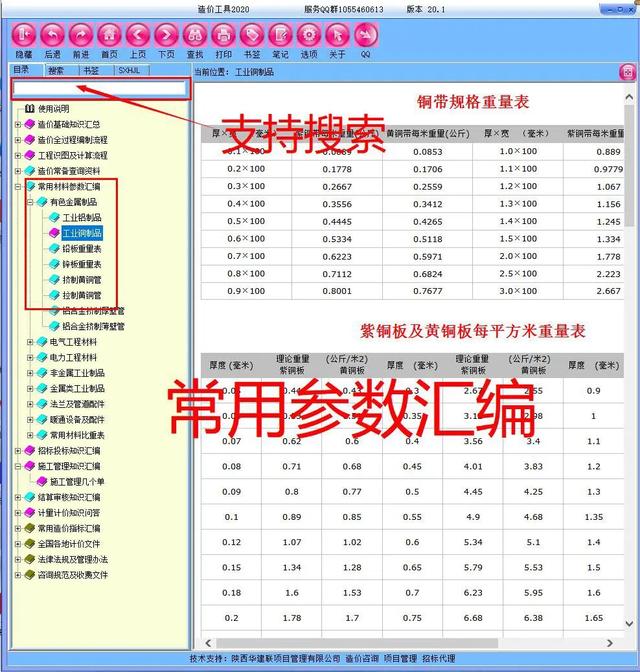This screenshot has width=640, height=672.
Task: Expand 法兰及管道配件 node
Action: click(x=30, y=404)
